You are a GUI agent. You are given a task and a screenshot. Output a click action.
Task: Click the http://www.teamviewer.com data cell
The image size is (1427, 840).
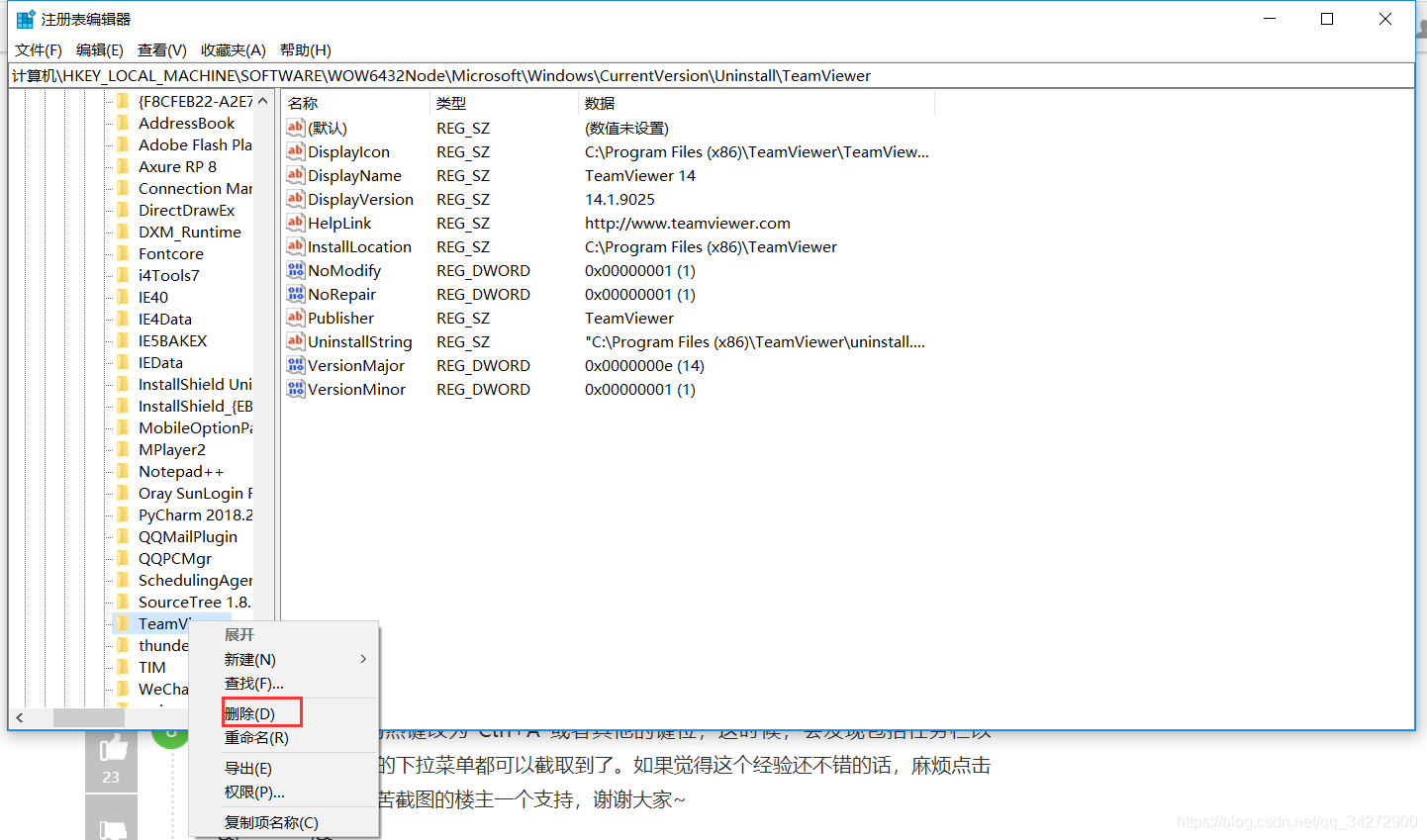688,223
